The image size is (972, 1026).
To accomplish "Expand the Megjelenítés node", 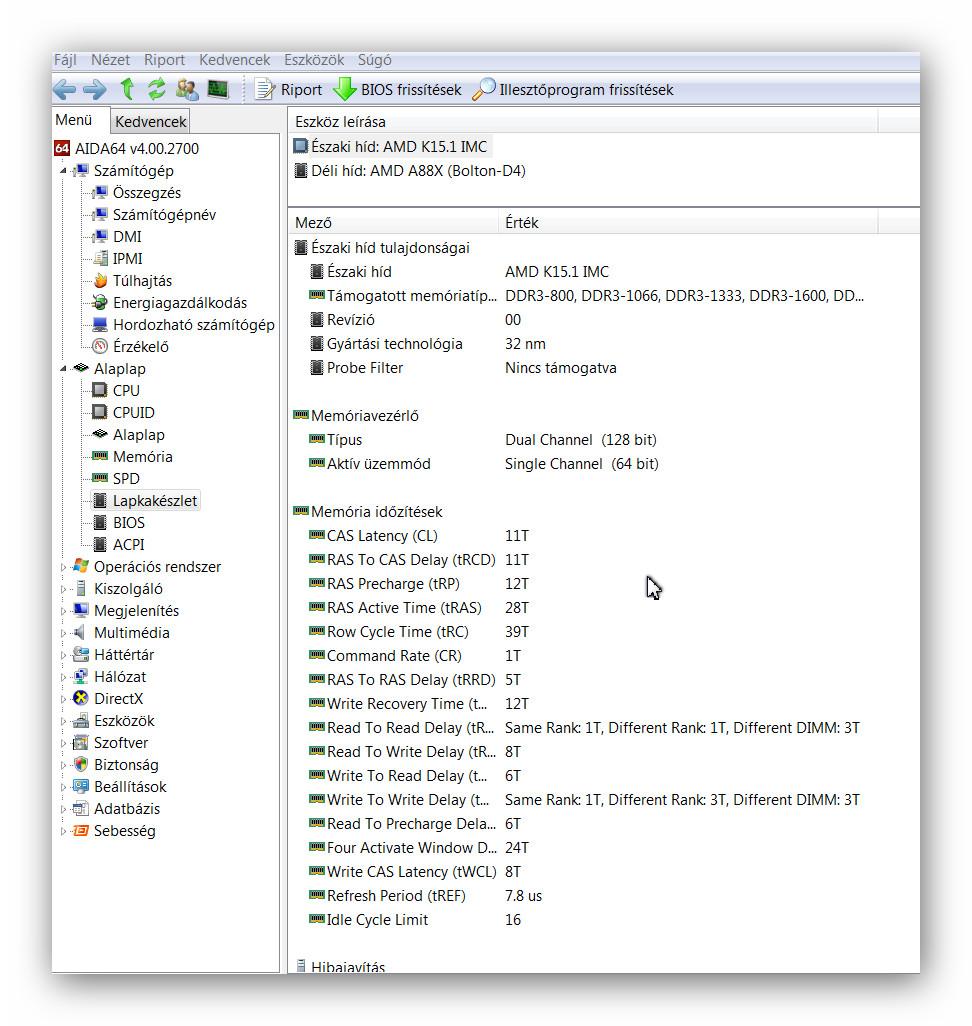I will (63, 611).
